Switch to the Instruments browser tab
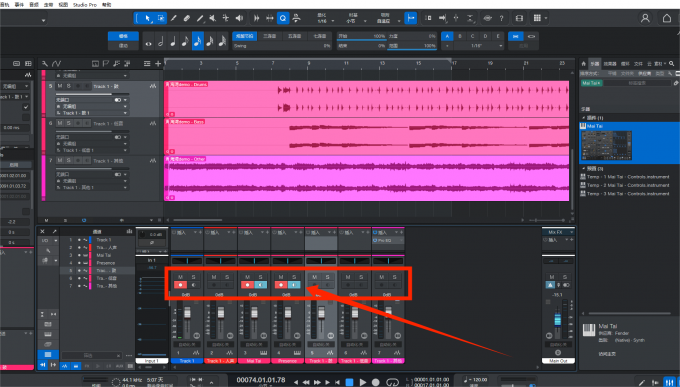 [x=595, y=64]
